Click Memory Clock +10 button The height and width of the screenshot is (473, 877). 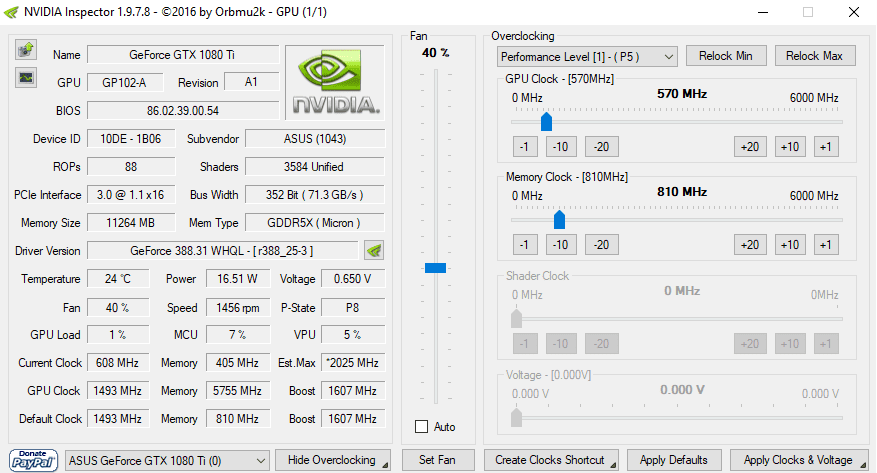(x=790, y=245)
